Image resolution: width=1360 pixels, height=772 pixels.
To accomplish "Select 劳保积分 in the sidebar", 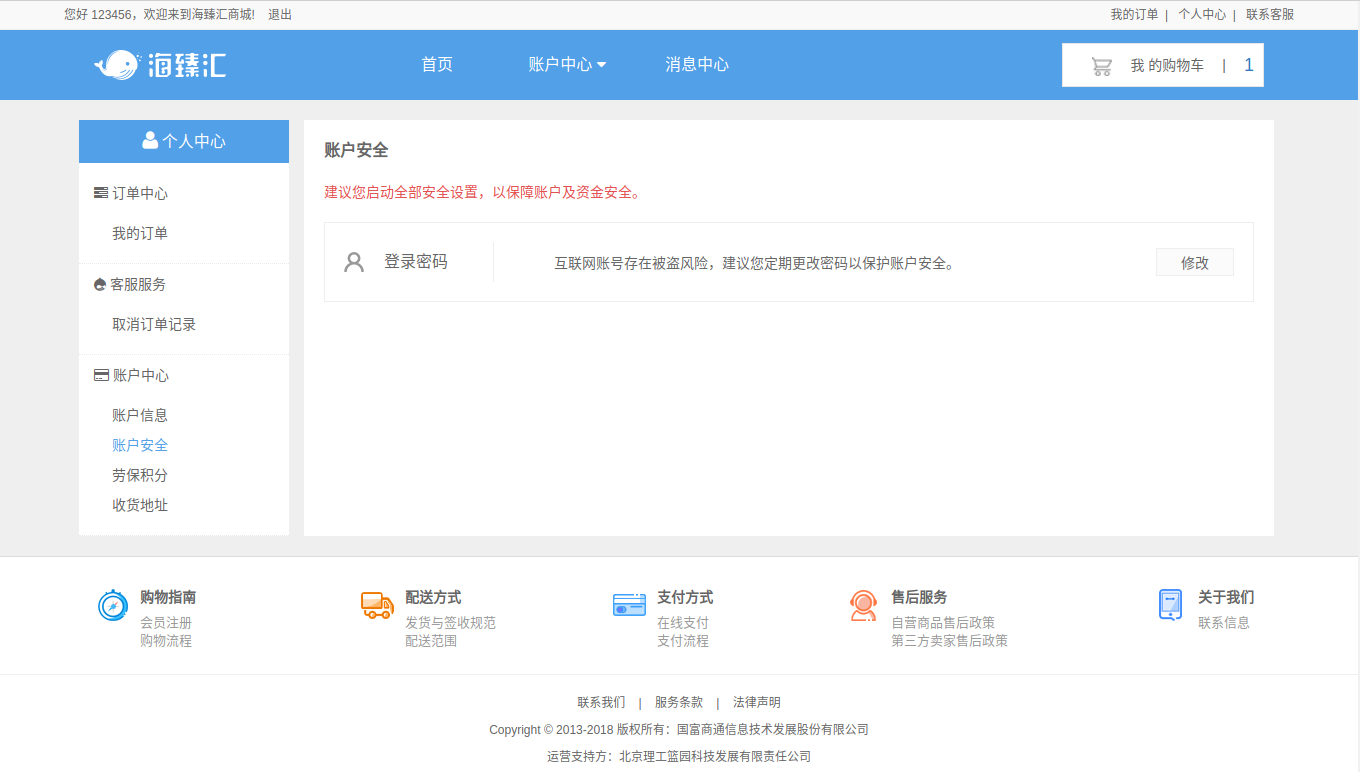I will (140, 475).
